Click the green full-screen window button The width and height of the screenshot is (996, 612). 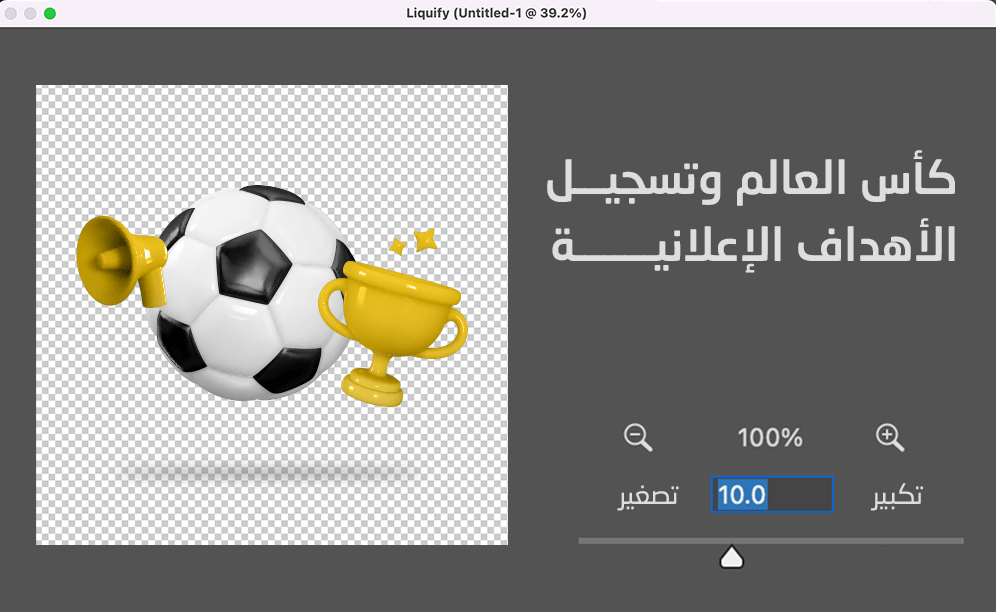click(x=50, y=13)
